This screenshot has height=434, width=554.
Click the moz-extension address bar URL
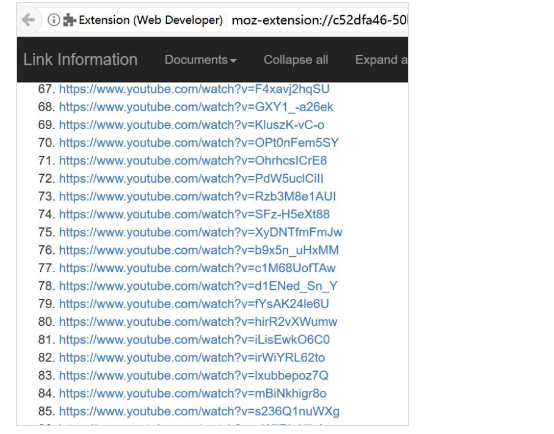[319, 20]
